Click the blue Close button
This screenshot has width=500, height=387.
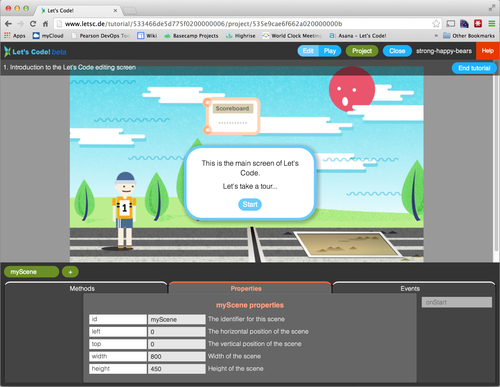click(x=397, y=51)
